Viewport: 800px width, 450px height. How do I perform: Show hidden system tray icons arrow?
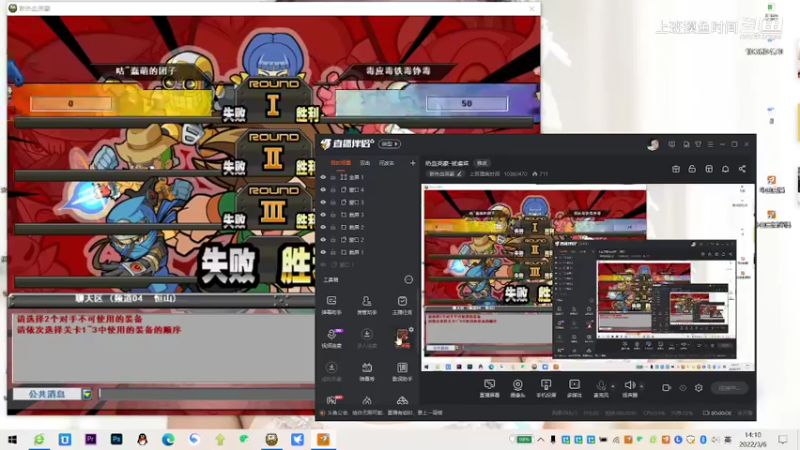tap(541, 439)
